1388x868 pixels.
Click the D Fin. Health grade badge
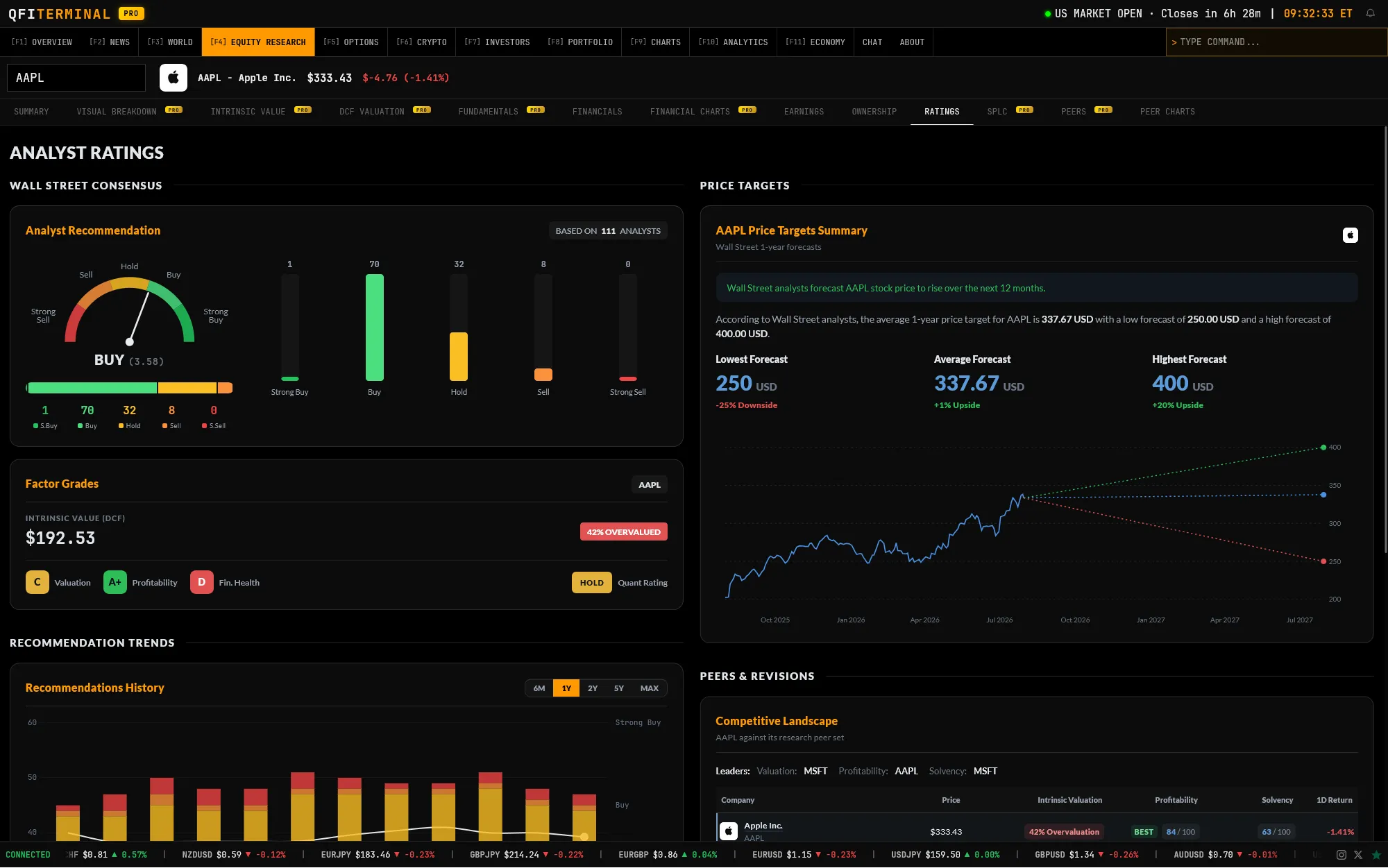[202, 582]
